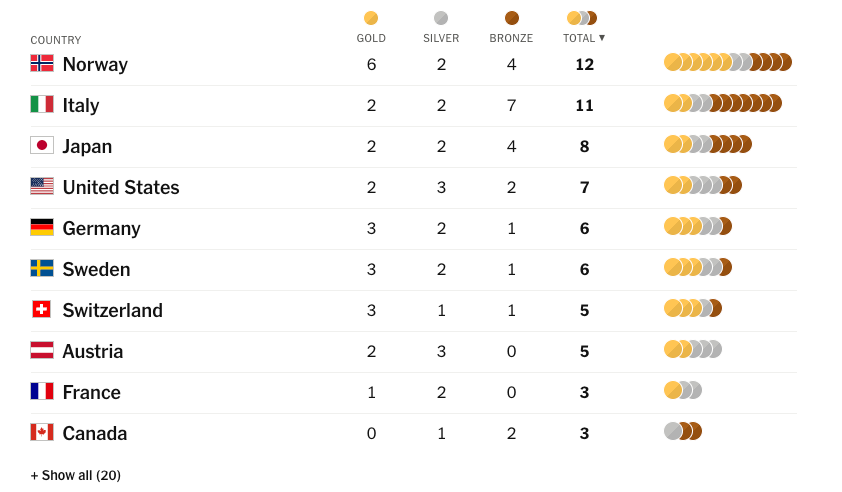This screenshot has width=842, height=492.
Task: Click the Switzerland flag icon
Action: click(x=42, y=309)
